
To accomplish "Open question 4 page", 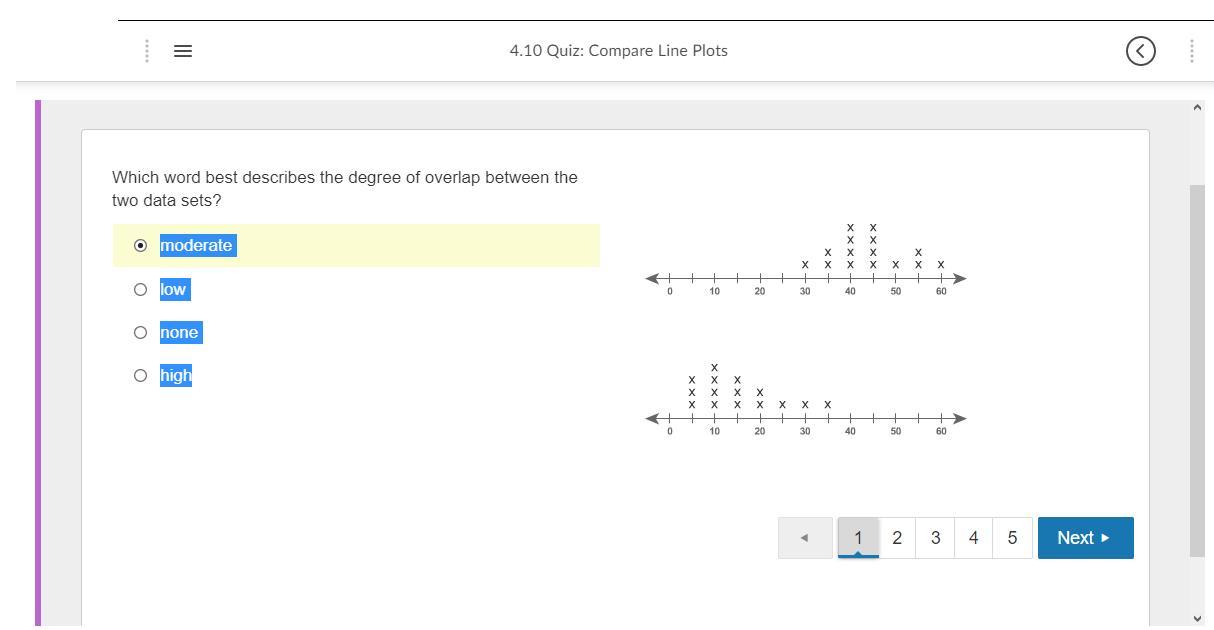I will click(x=973, y=538).
